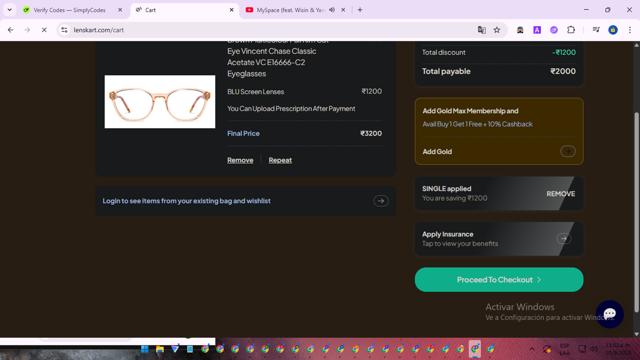
Task: Click 'Login to see items' banner text
Action: point(187,201)
